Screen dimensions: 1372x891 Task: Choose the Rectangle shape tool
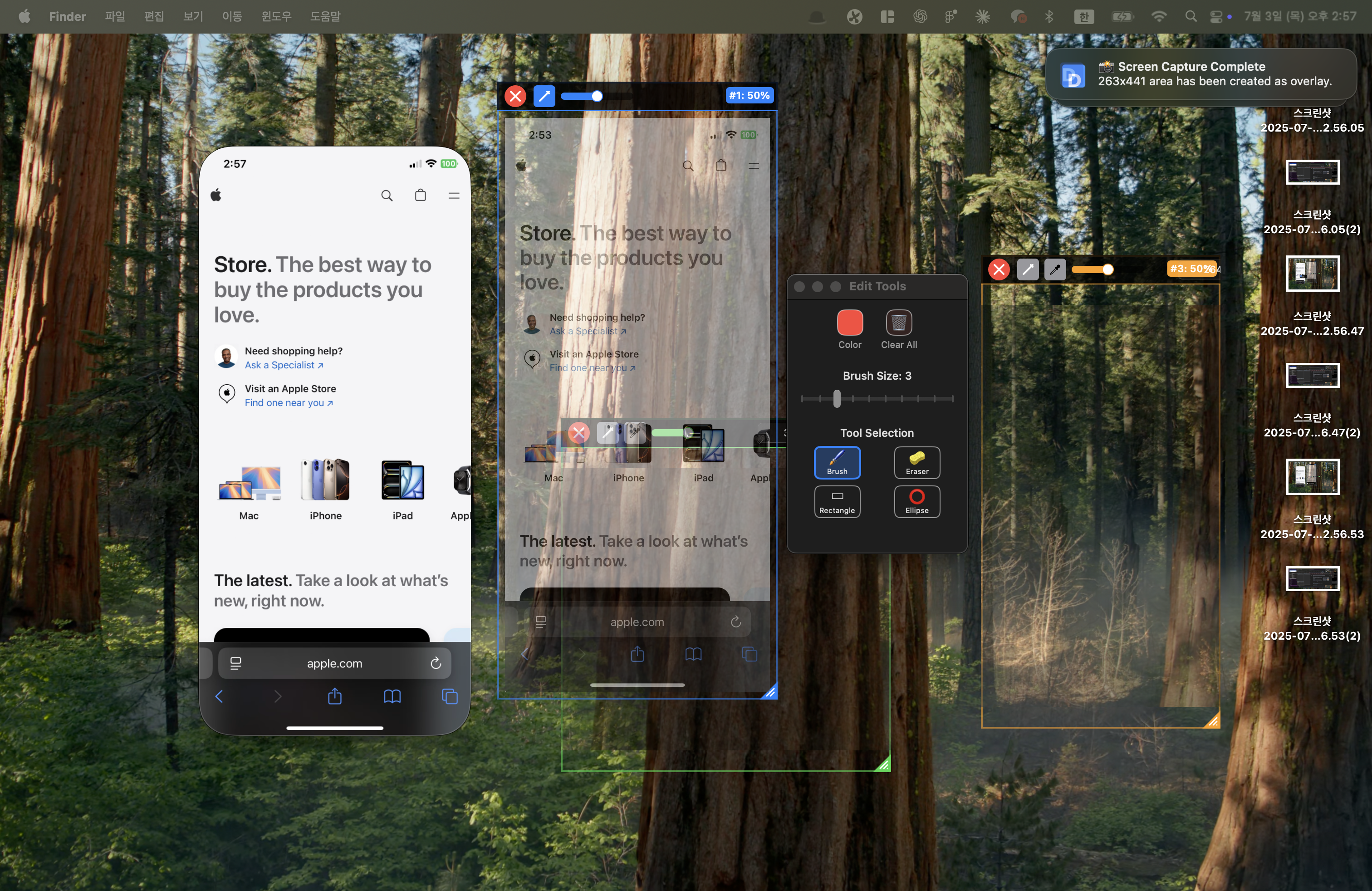[x=837, y=501]
